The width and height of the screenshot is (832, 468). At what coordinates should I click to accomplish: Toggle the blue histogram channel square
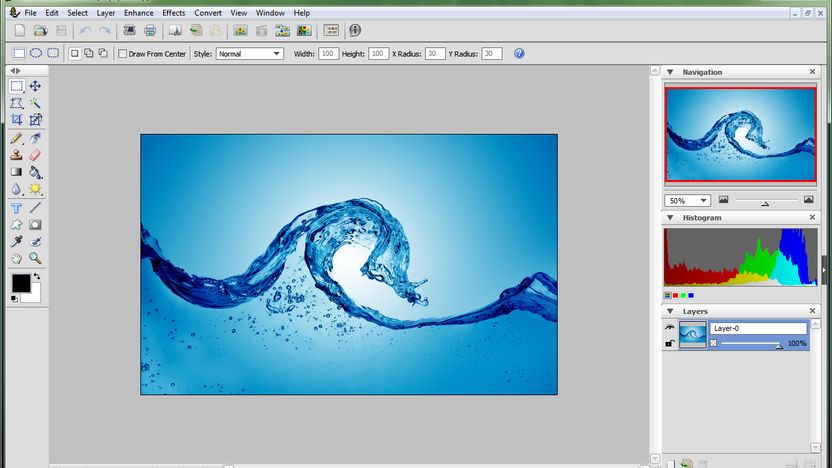click(691, 296)
